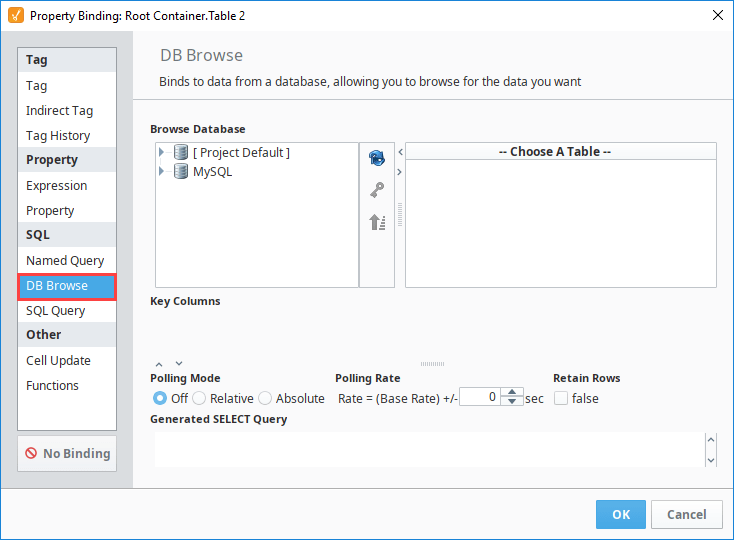Click the horizontal splitter grip above Polling Rate

pyautogui.click(x=432, y=364)
